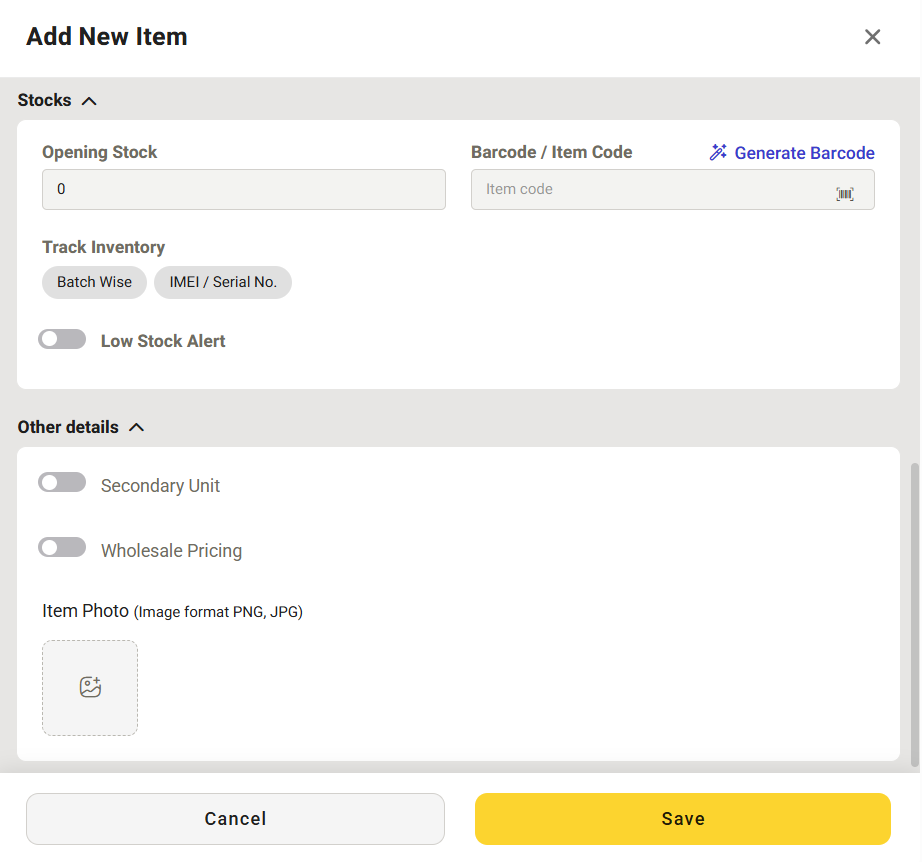
Task: Focus the Opening Stock input field
Action: pos(243,189)
